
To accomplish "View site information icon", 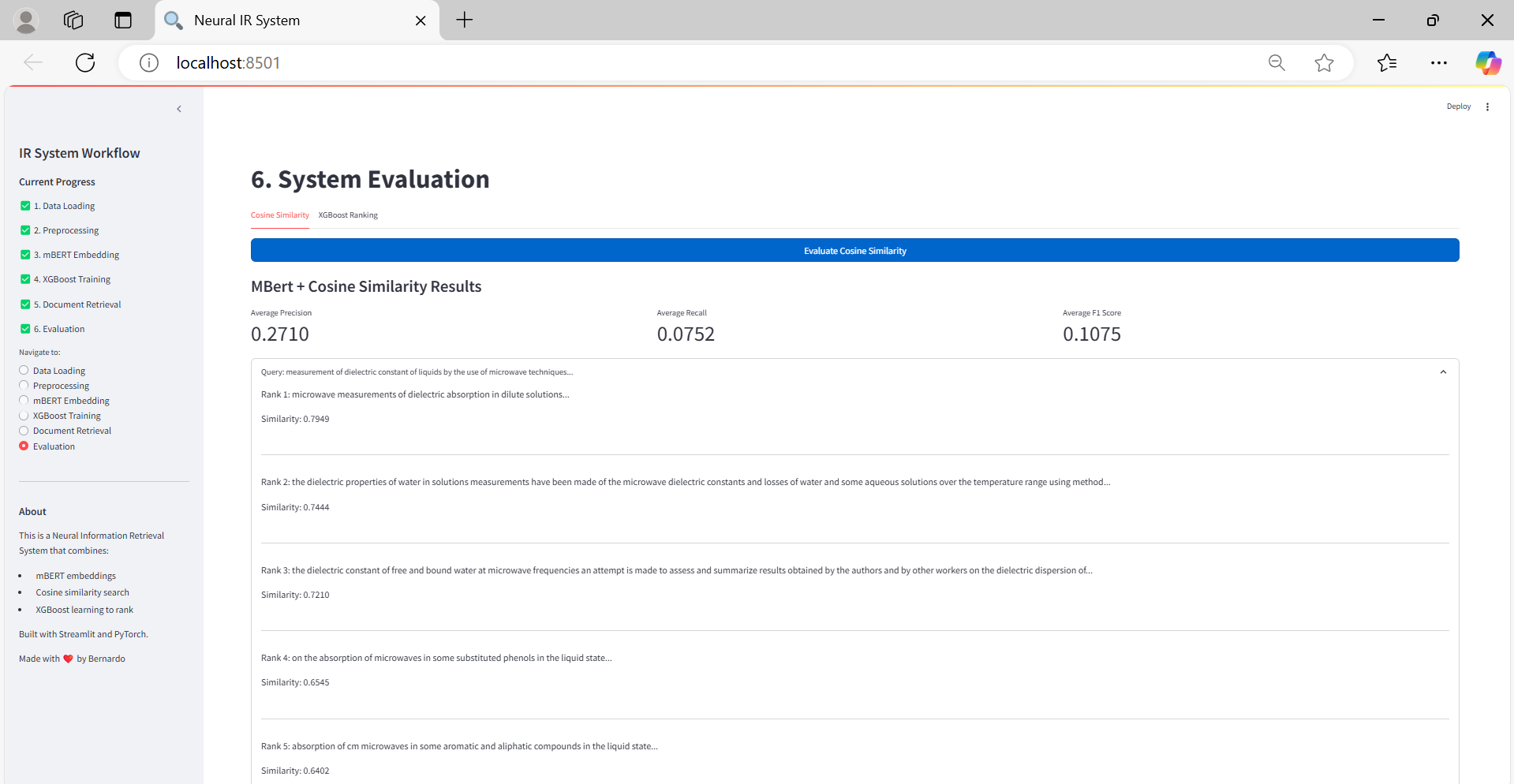I will tap(149, 62).
